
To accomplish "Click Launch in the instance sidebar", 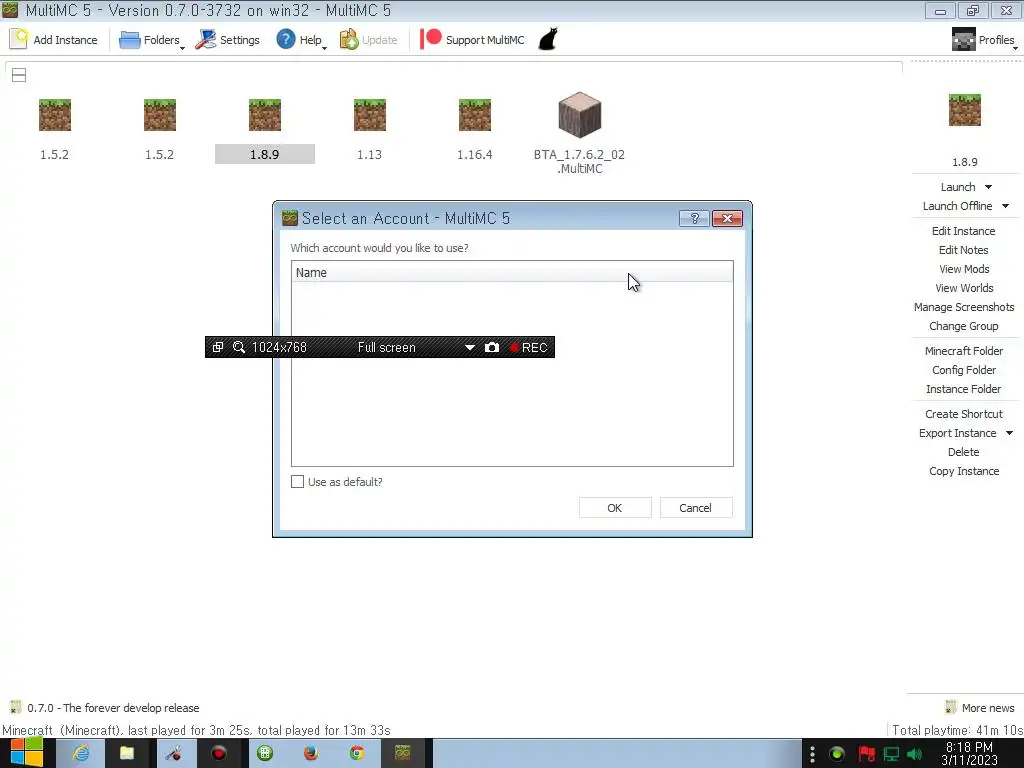I will point(957,187).
